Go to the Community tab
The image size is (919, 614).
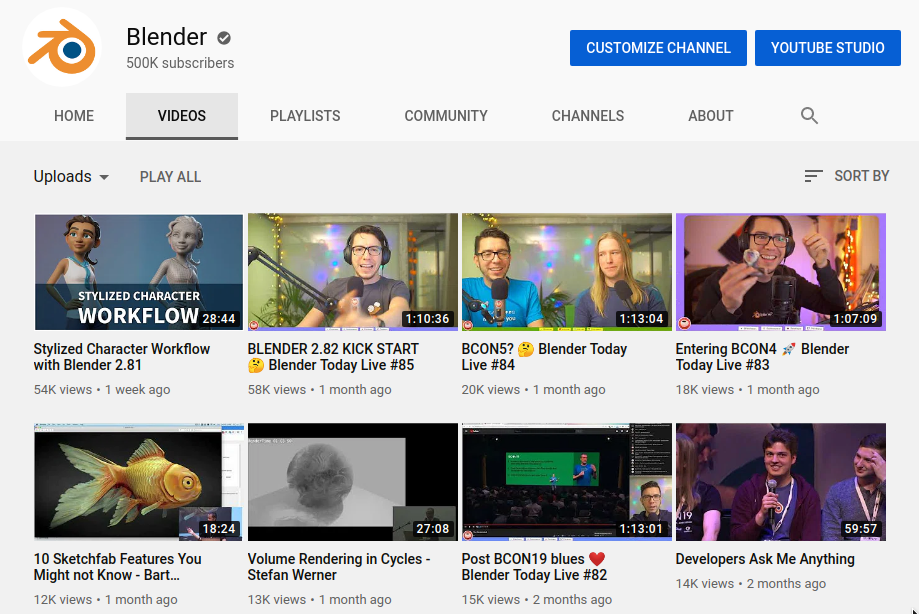446,116
